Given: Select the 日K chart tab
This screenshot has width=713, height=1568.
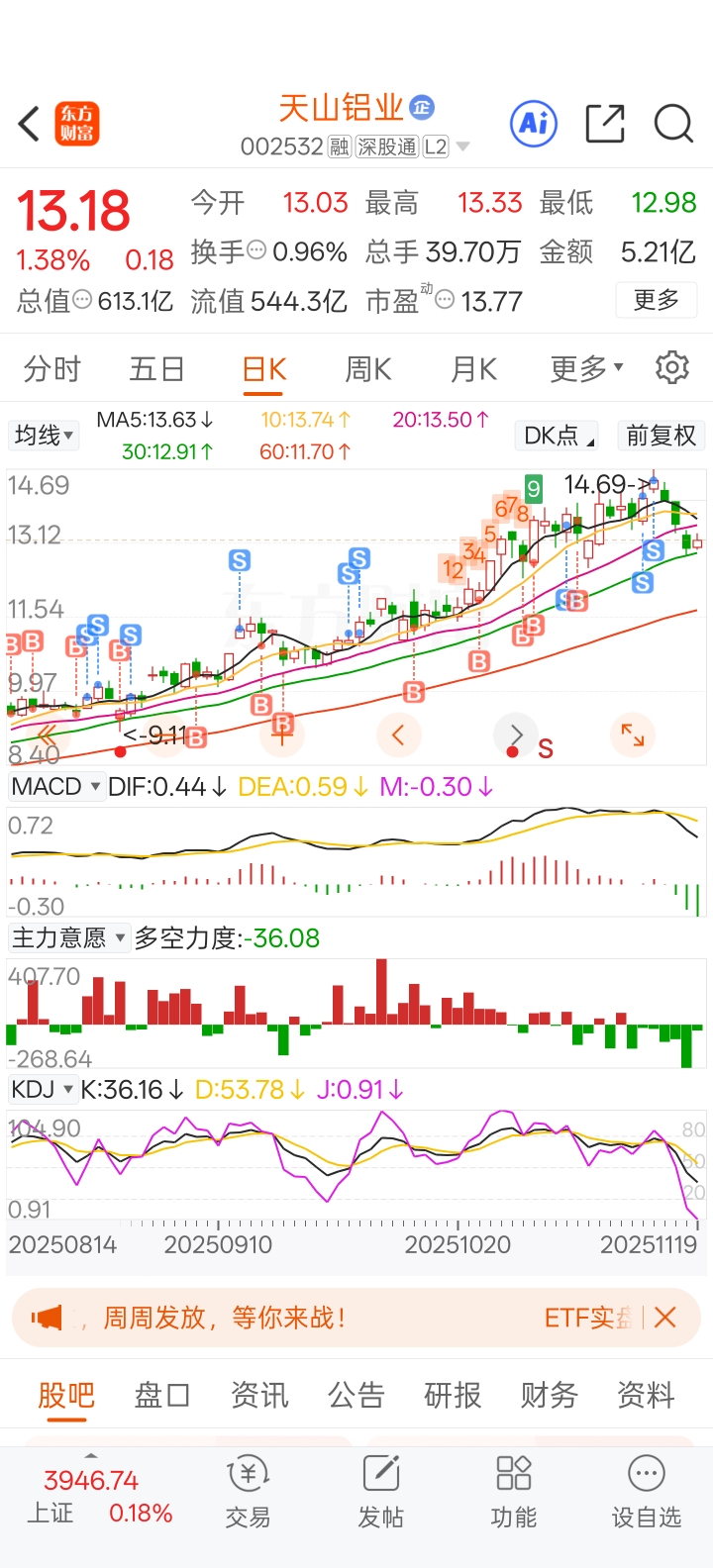Looking at the screenshot, I should [264, 369].
